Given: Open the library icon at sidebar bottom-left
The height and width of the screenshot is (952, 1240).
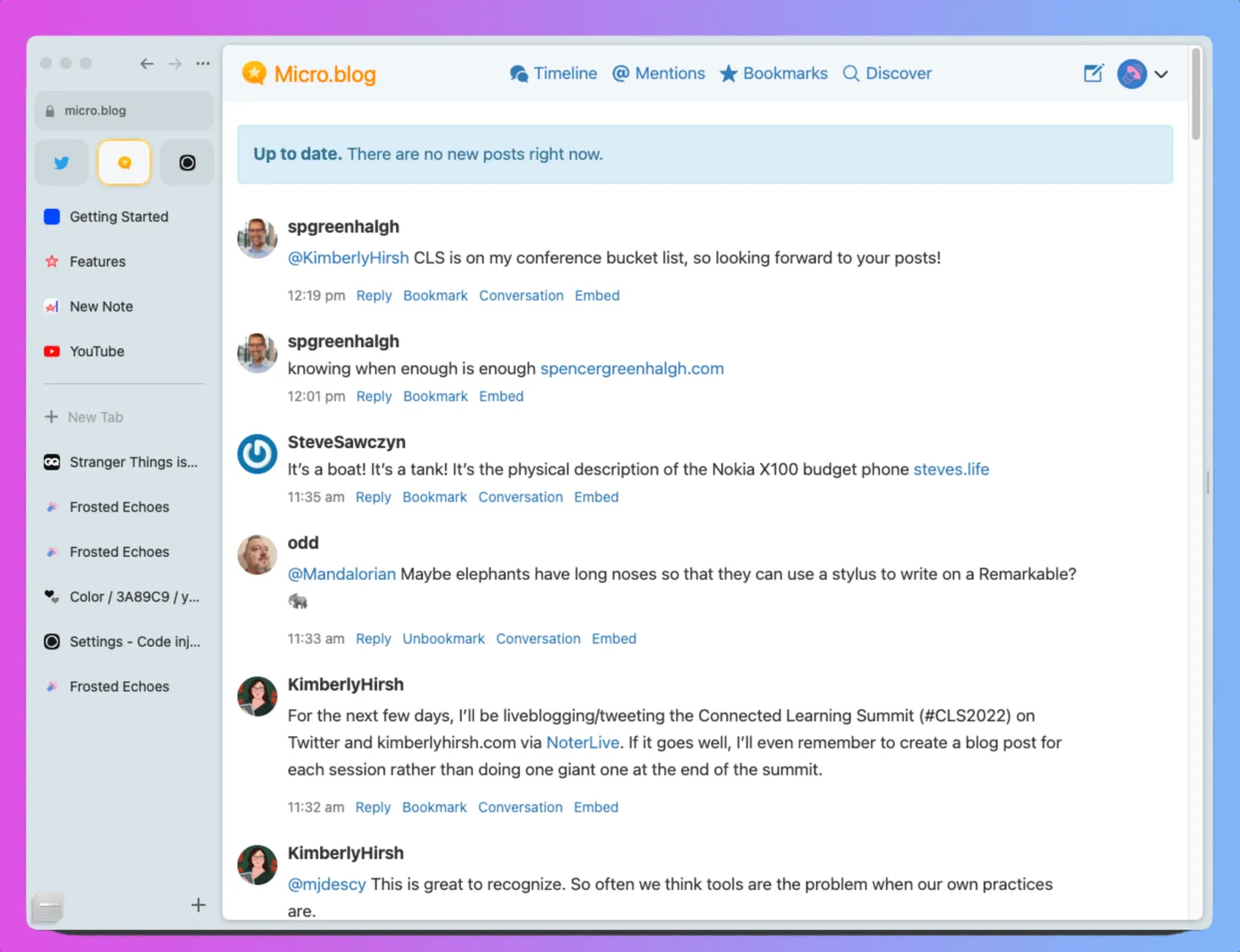Looking at the screenshot, I should click(49, 907).
